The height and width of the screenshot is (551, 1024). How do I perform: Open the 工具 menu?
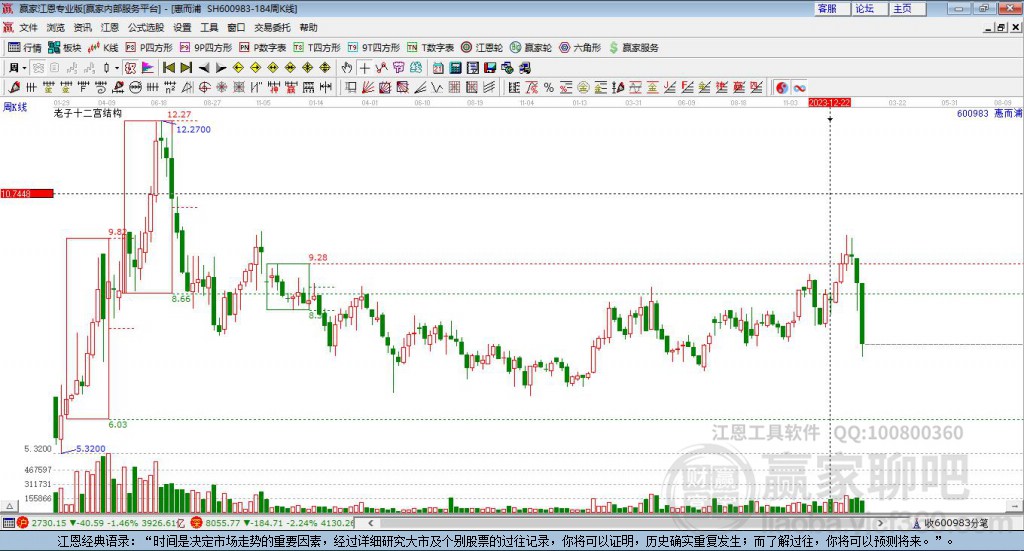point(209,27)
